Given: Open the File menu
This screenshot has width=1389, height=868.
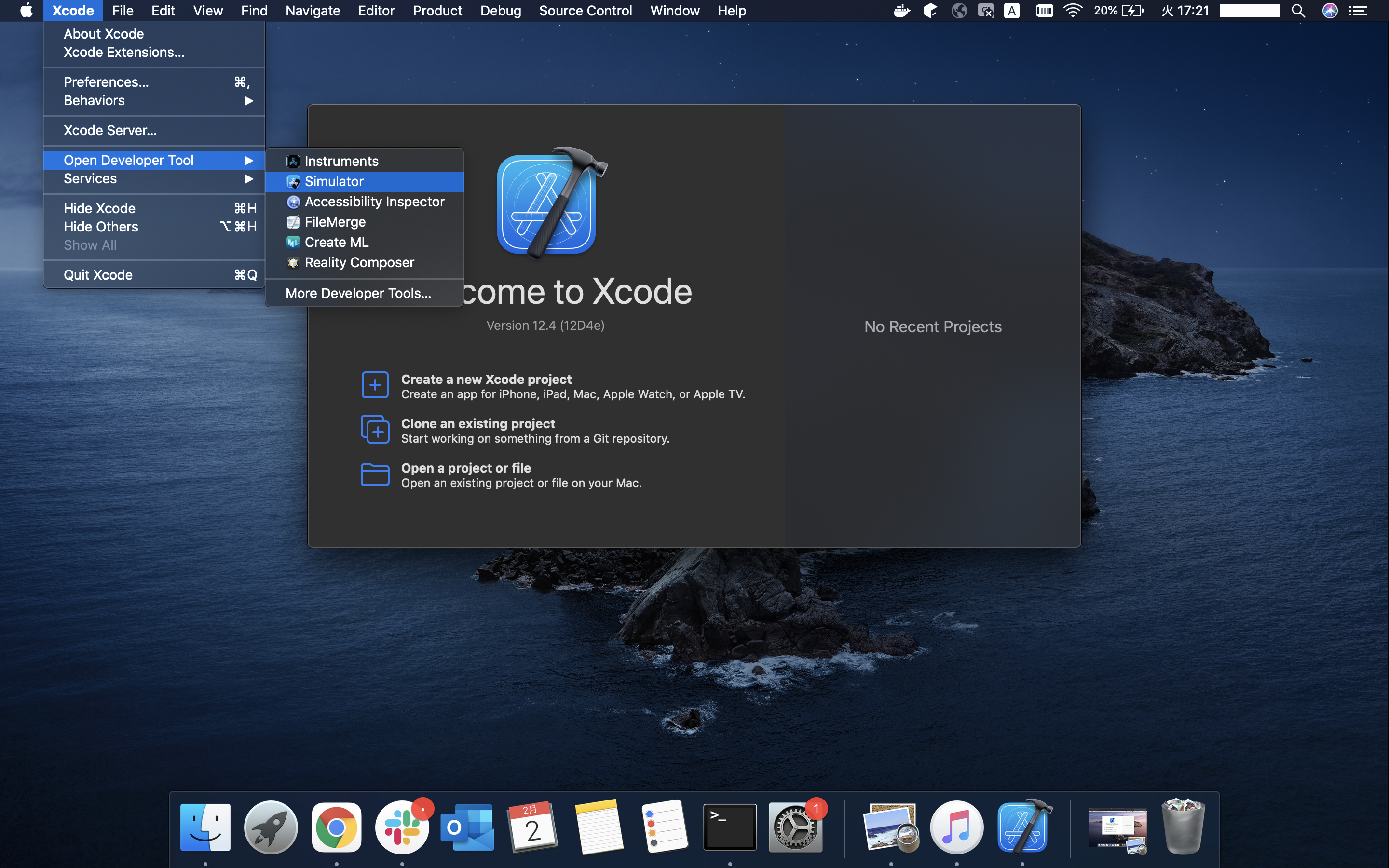Looking at the screenshot, I should coord(122,10).
